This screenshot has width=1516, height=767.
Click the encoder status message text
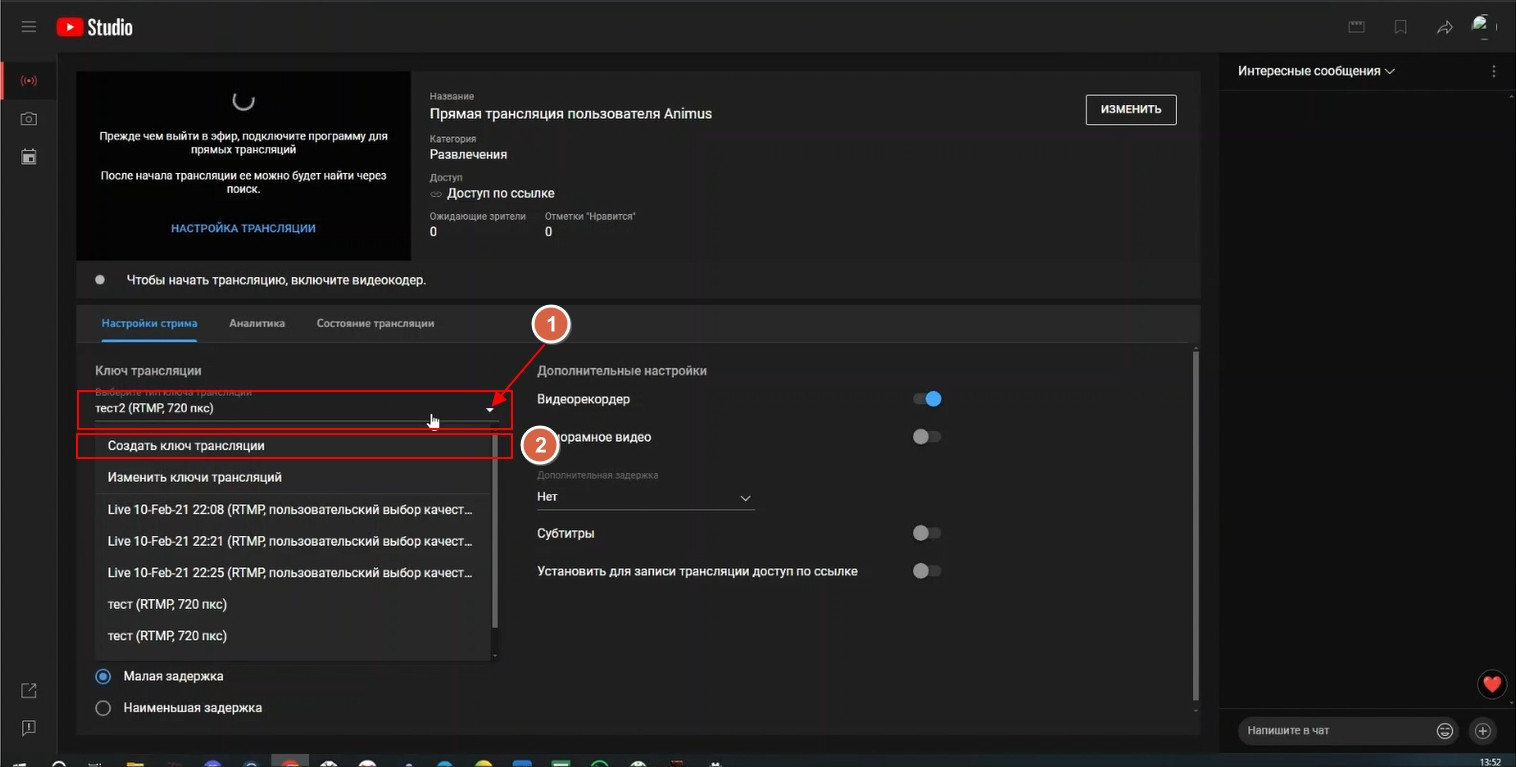coord(276,280)
